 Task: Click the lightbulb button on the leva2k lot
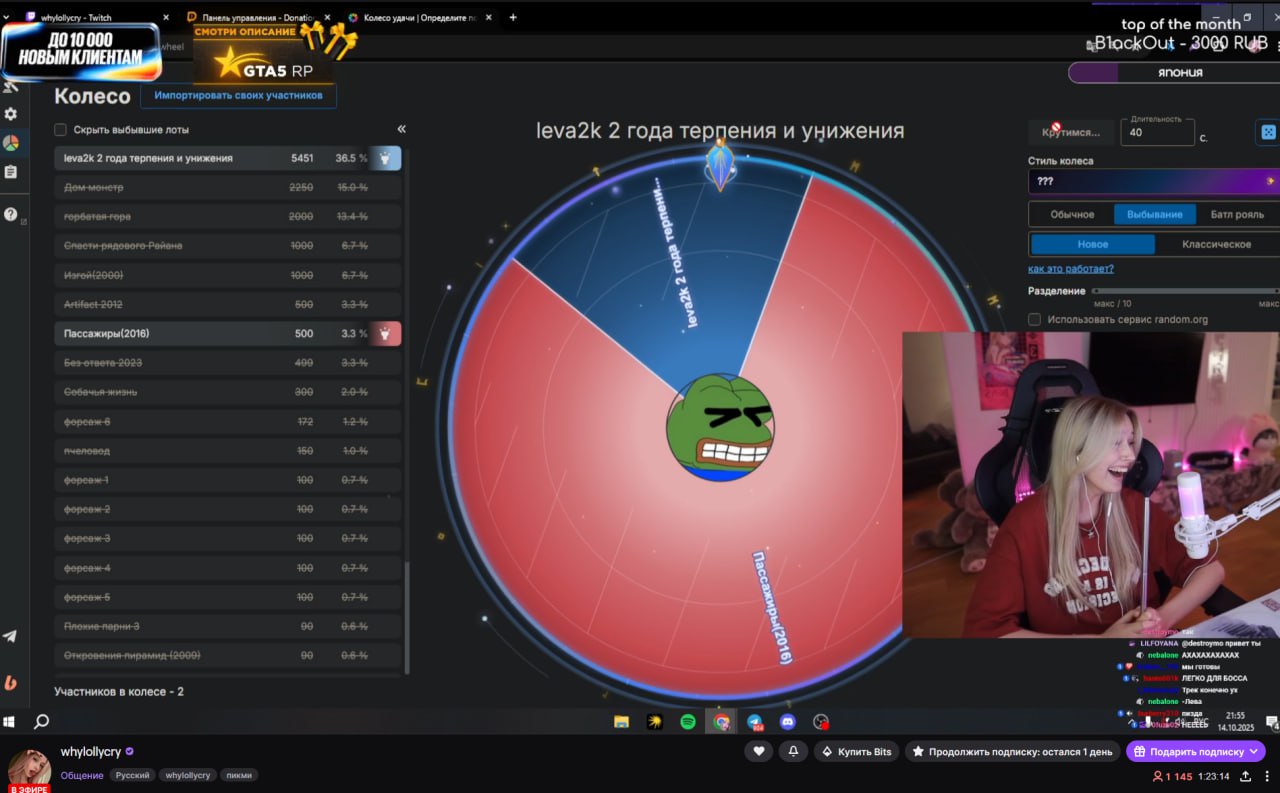385,158
